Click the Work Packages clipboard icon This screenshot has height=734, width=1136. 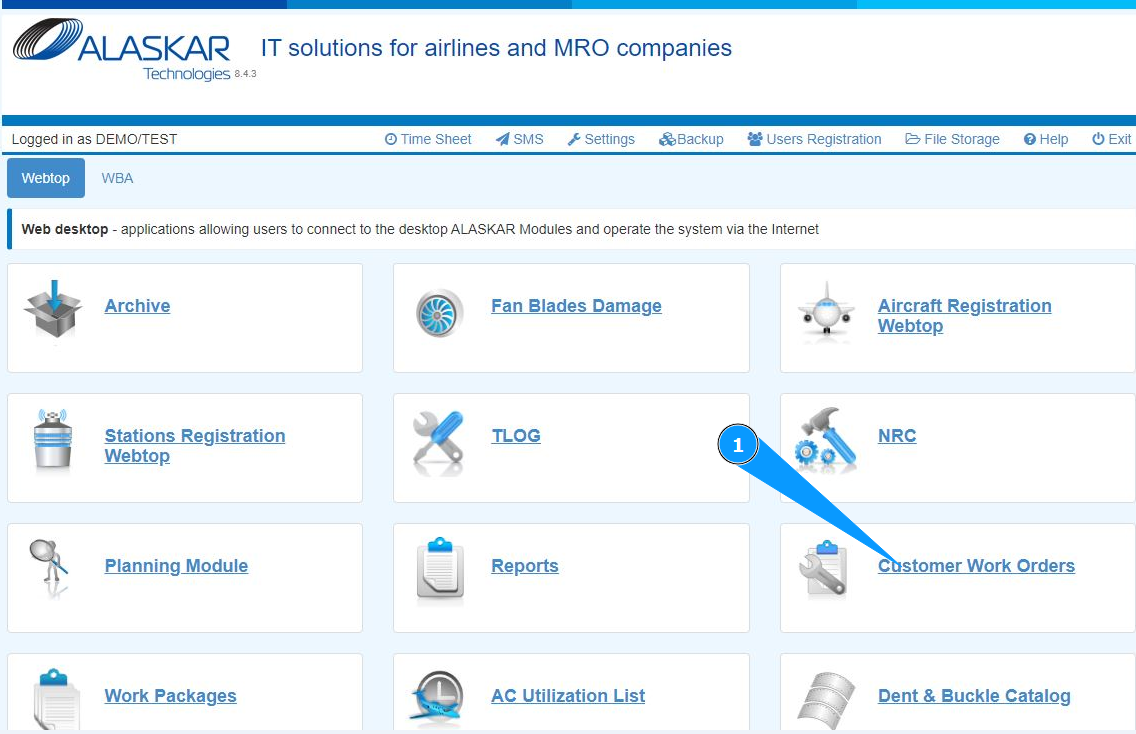pyautogui.click(x=56, y=698)
